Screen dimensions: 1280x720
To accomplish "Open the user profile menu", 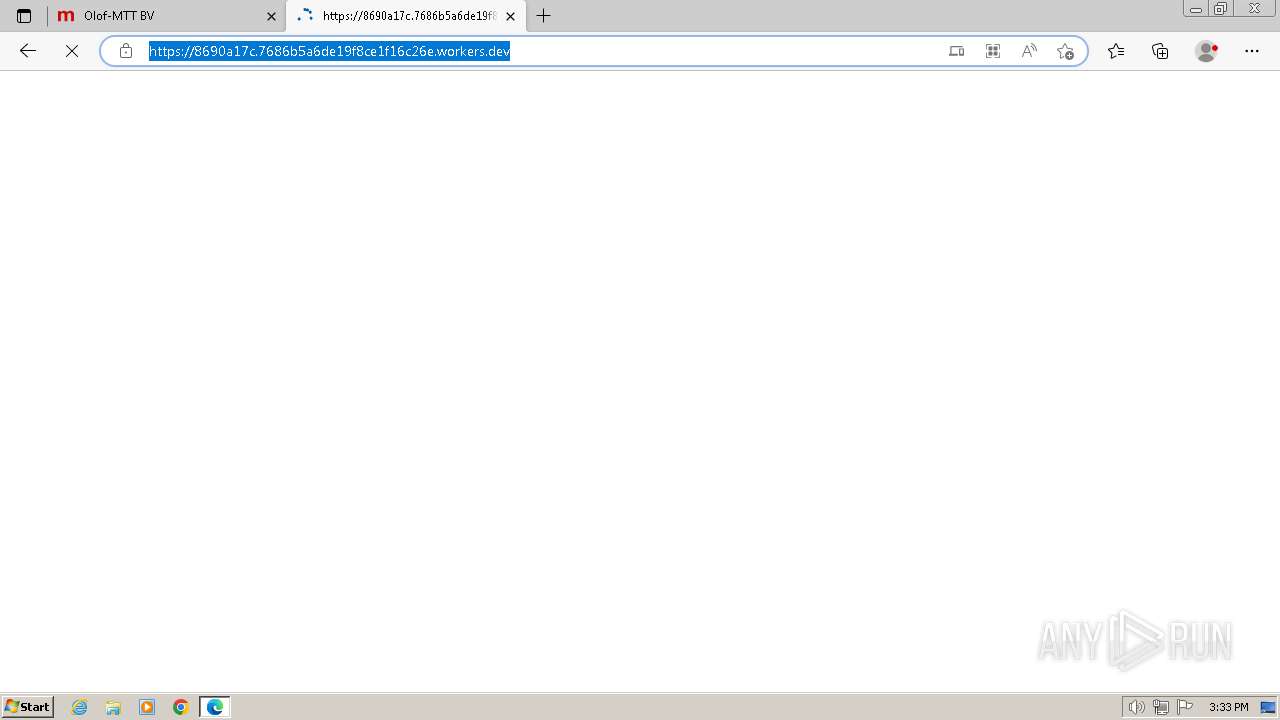I will click(1207, 51).
